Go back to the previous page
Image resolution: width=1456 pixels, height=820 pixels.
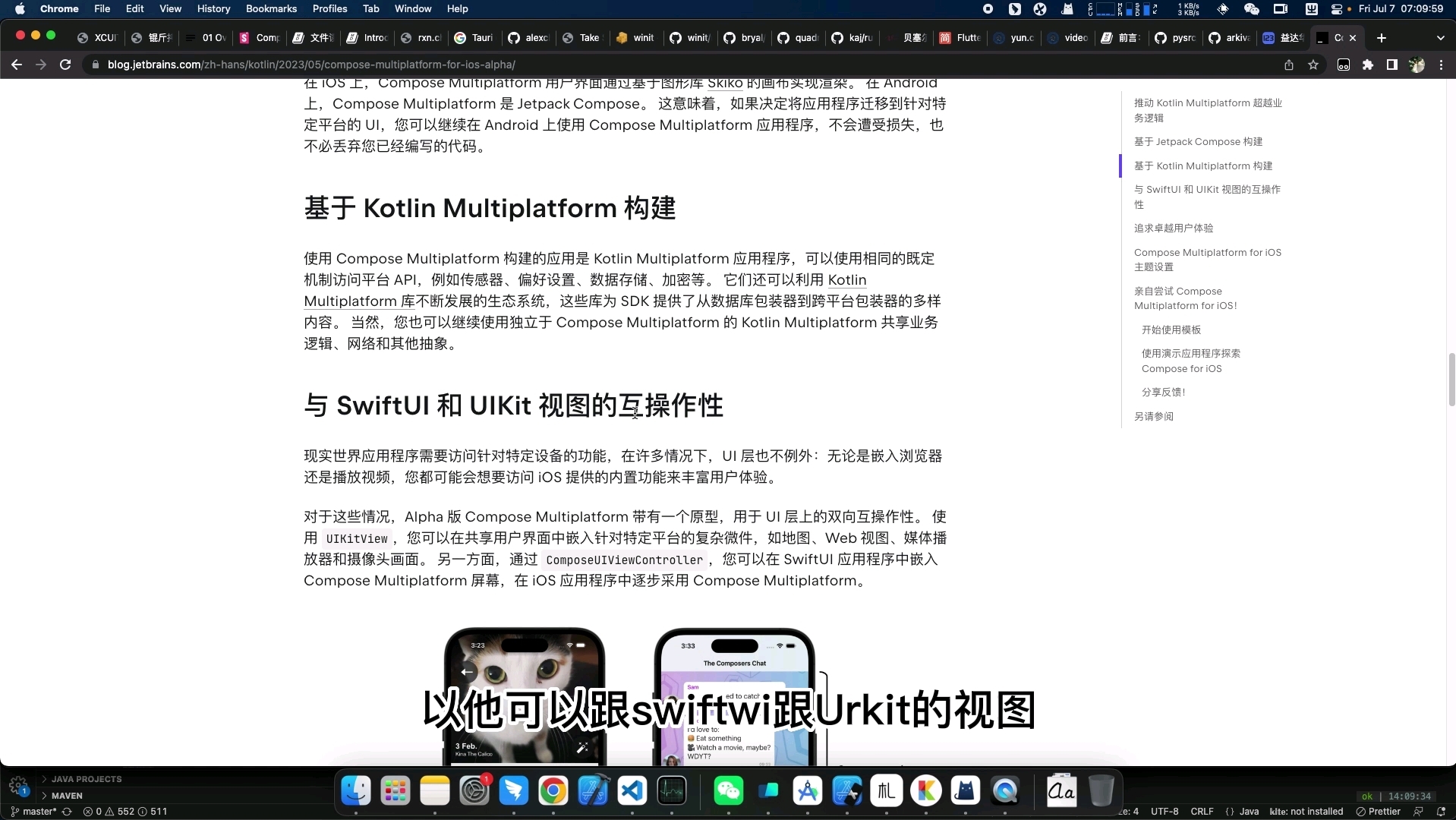point(17,65)
